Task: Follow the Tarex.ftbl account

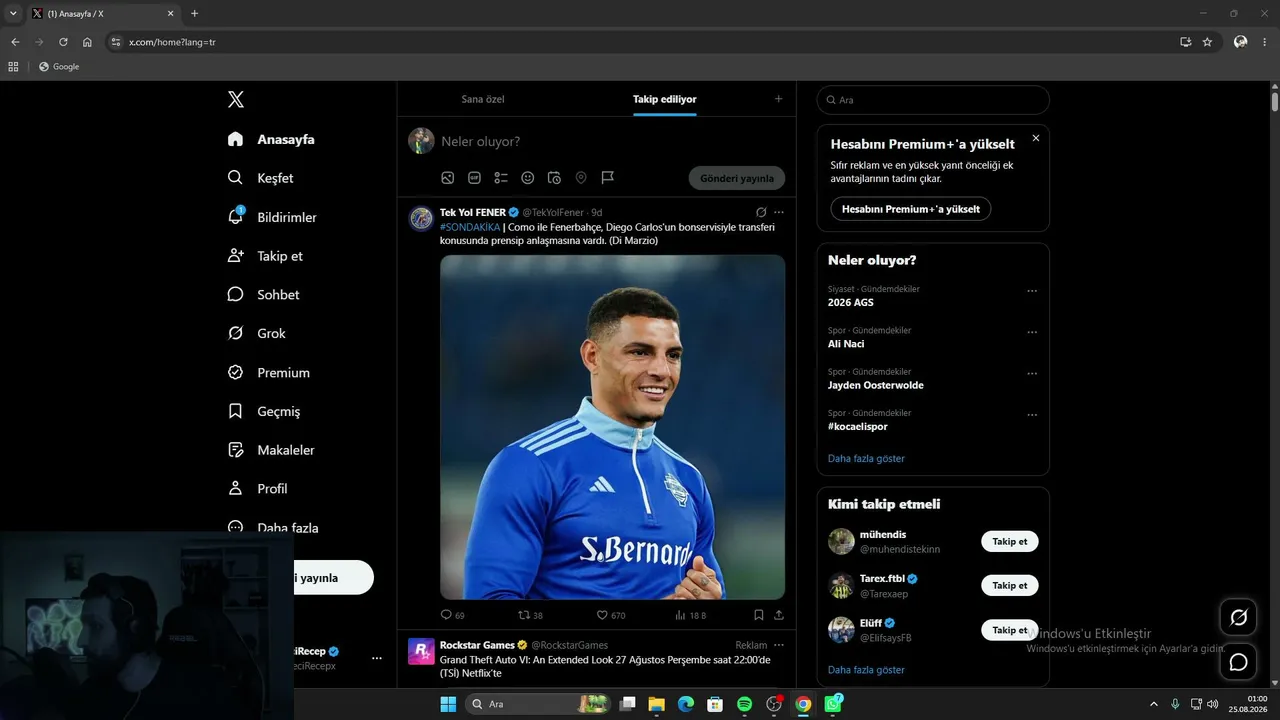Action: point(1010,585)
